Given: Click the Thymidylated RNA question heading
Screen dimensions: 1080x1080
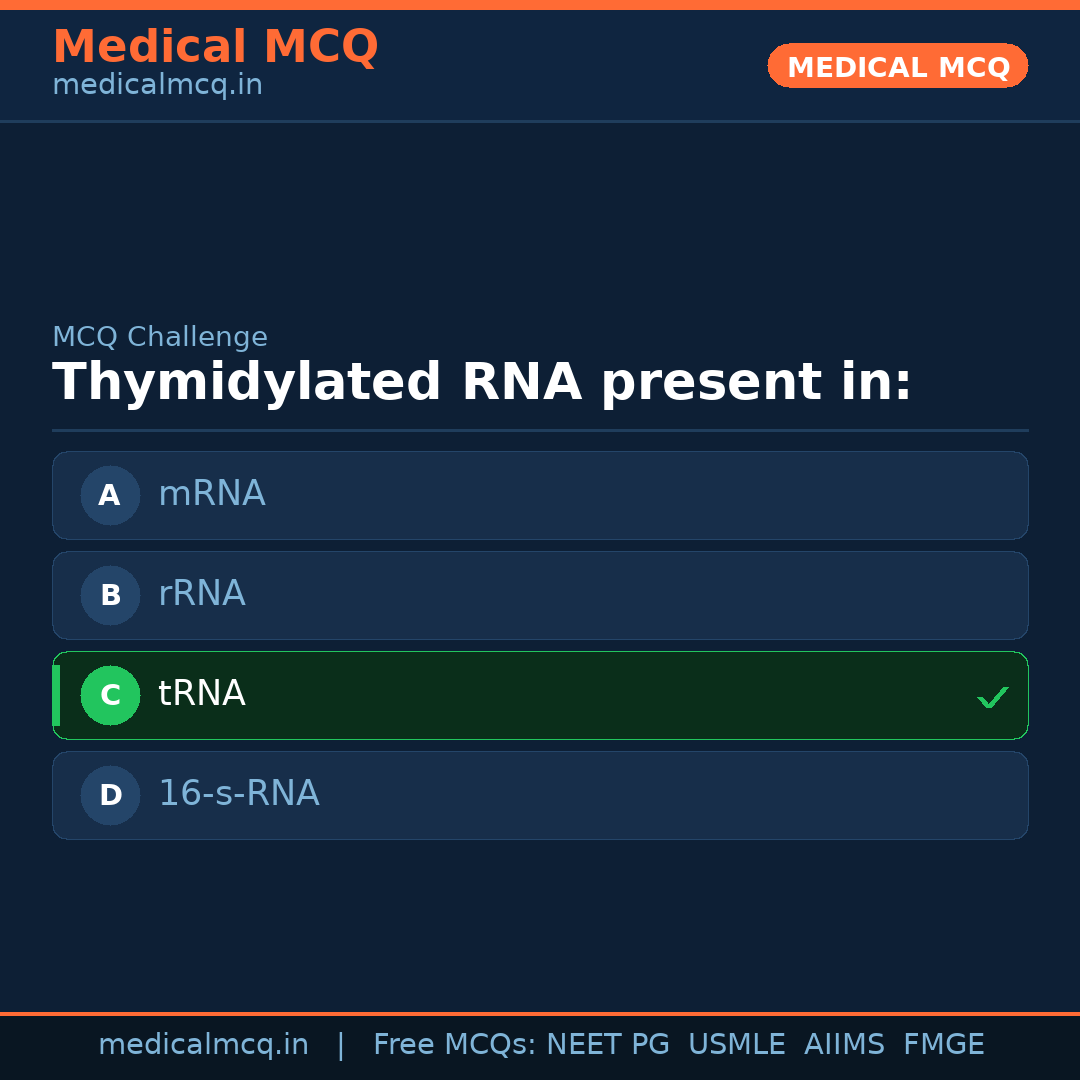Looking at the screenshot, I should point(482,383).
